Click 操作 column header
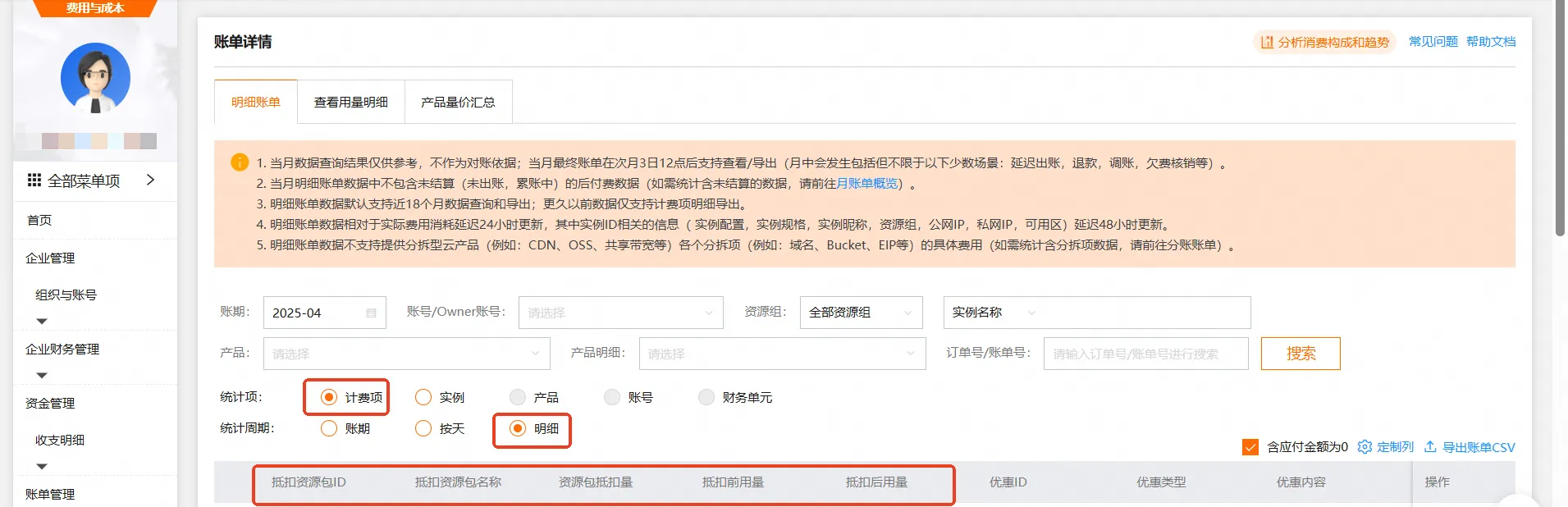Viewport: 1568px width, 507px height. (1437, 482)
